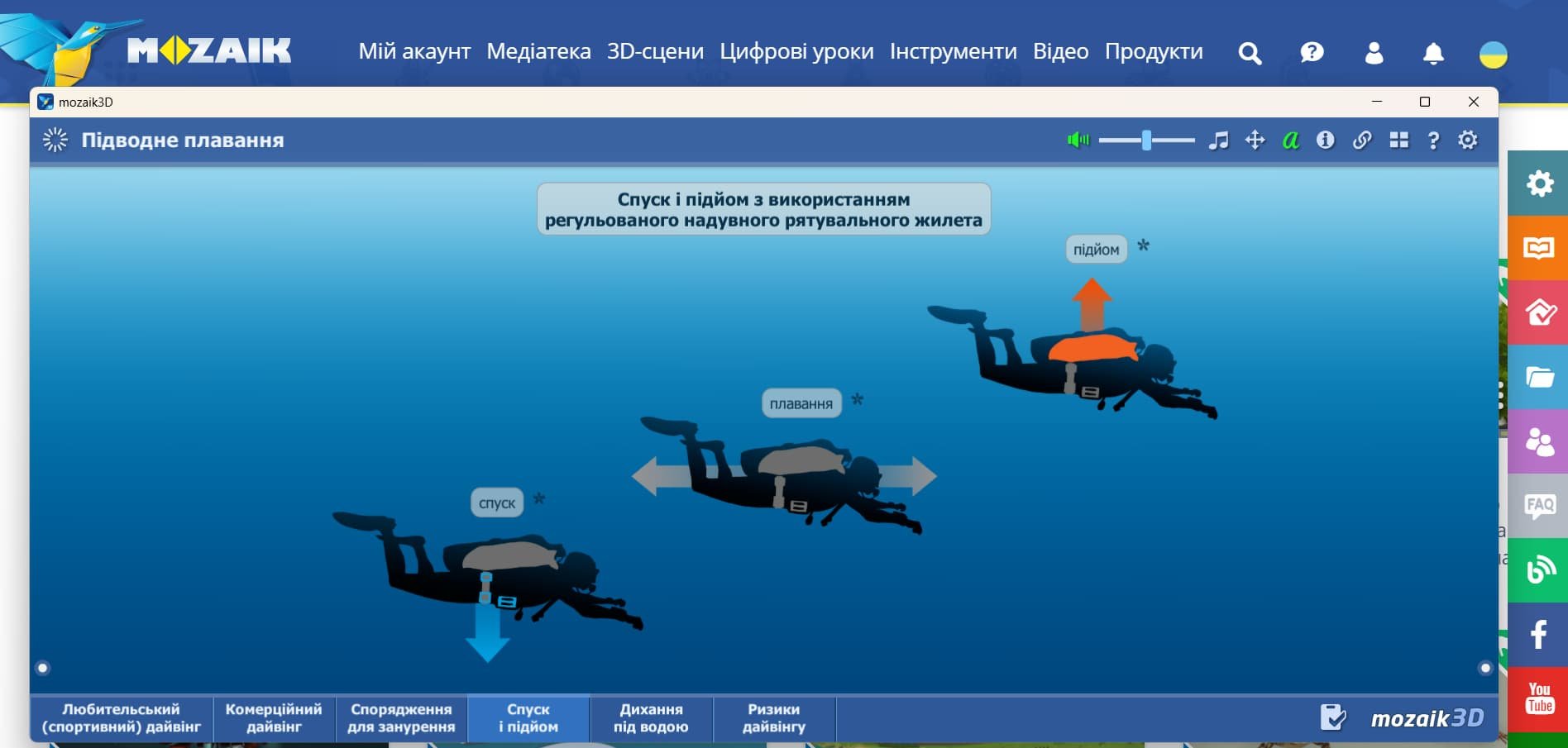The width and height of the screenshot is (1568, 748).
Task: Activate the move/pan tool icon
Action: (x=1254, y=141)
